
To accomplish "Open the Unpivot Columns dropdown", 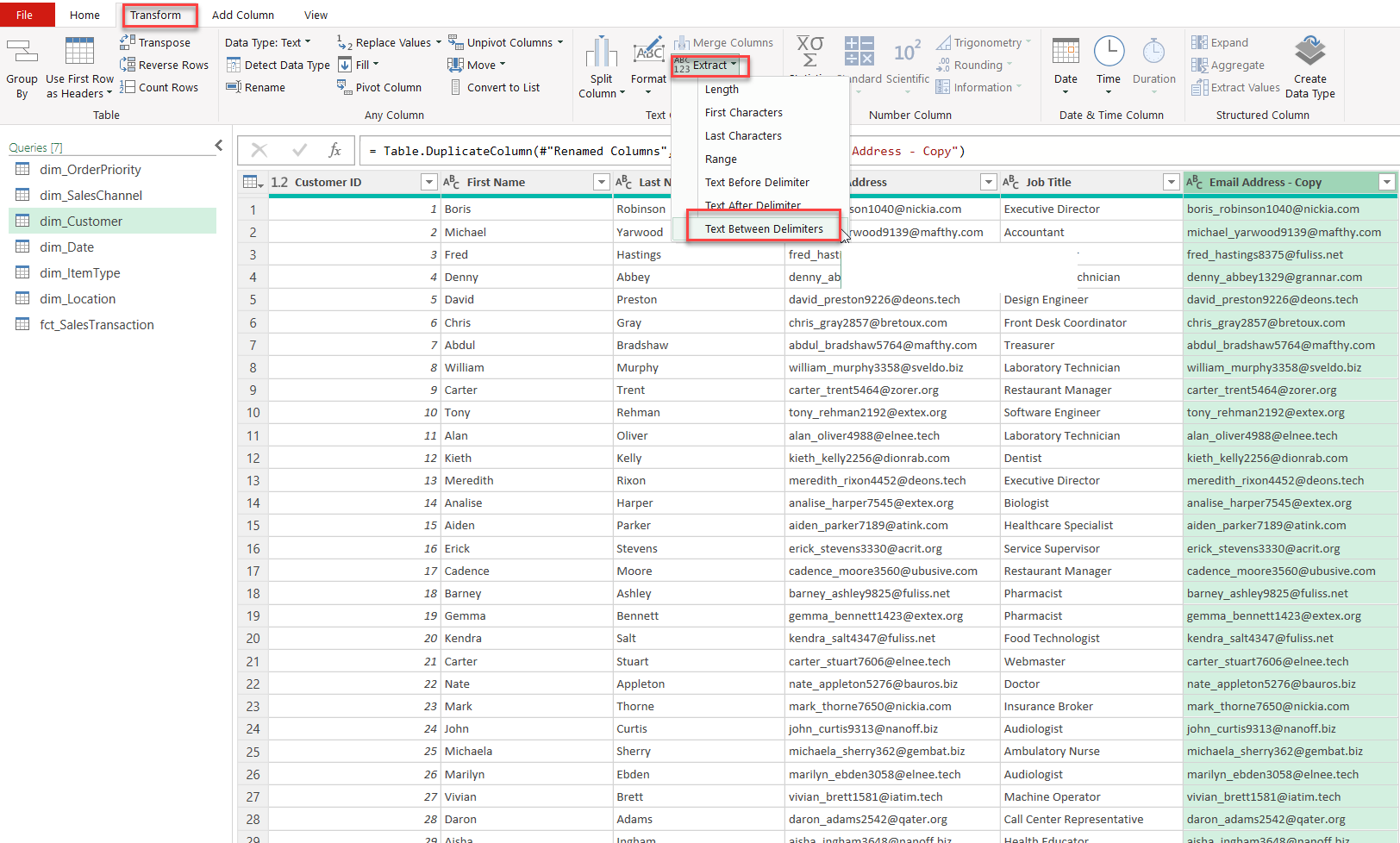I will [506, 42].
